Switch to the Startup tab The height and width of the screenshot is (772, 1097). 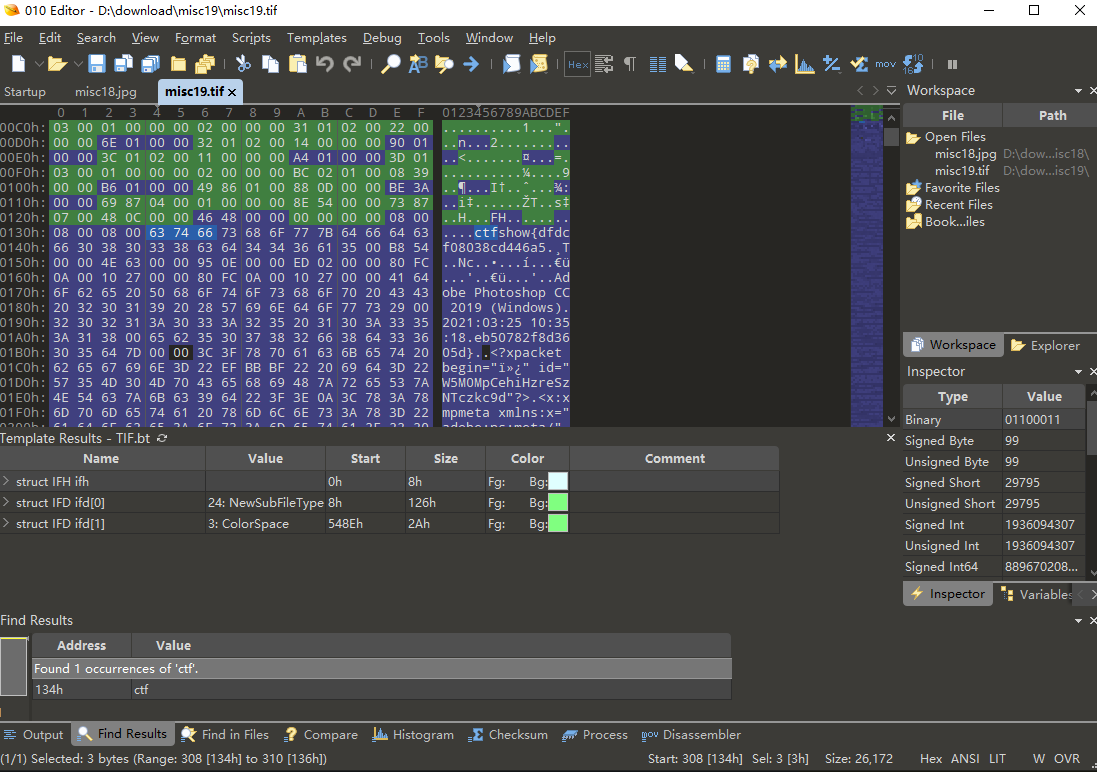(x=24, y=92)
